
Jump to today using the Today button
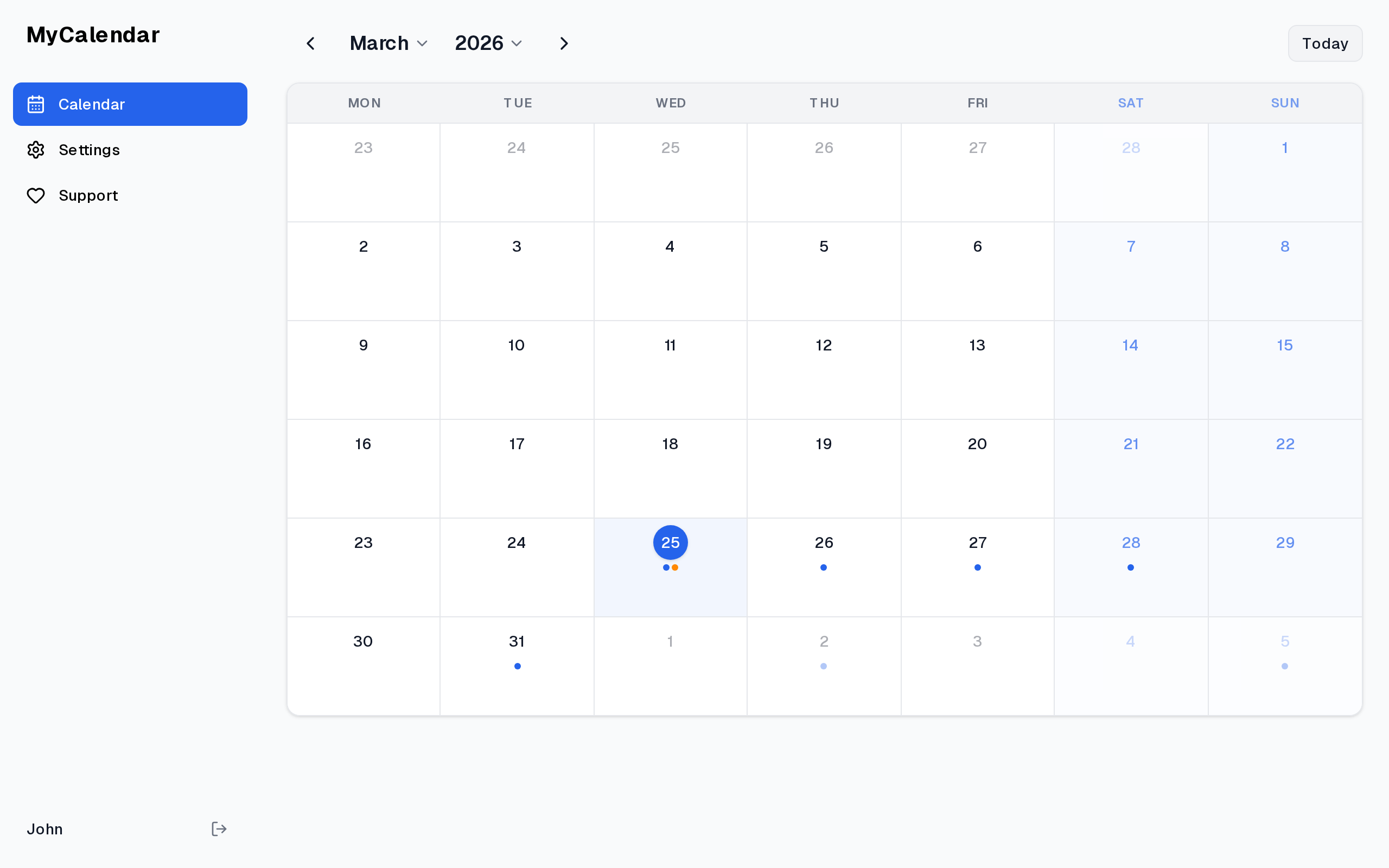click(1325, 43)
